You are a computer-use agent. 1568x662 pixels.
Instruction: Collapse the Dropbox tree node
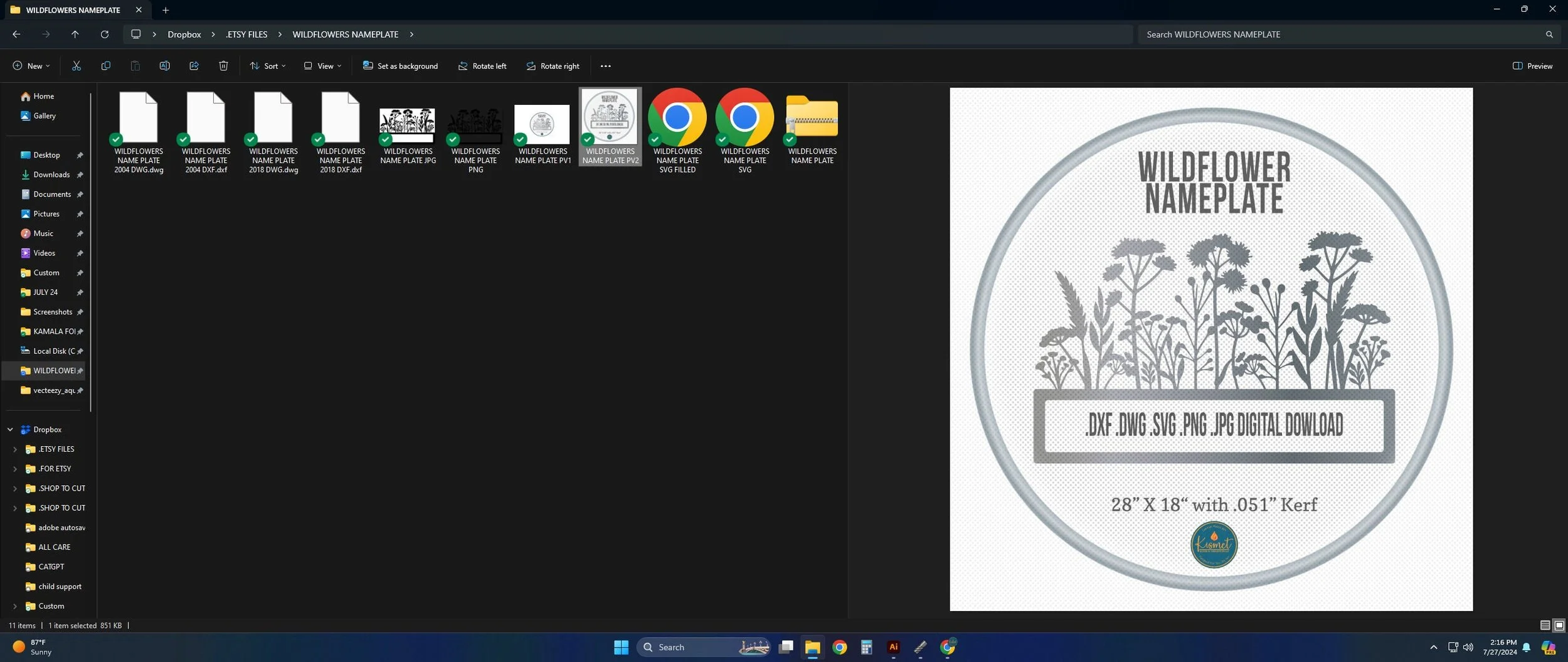(x=10, y=430)
